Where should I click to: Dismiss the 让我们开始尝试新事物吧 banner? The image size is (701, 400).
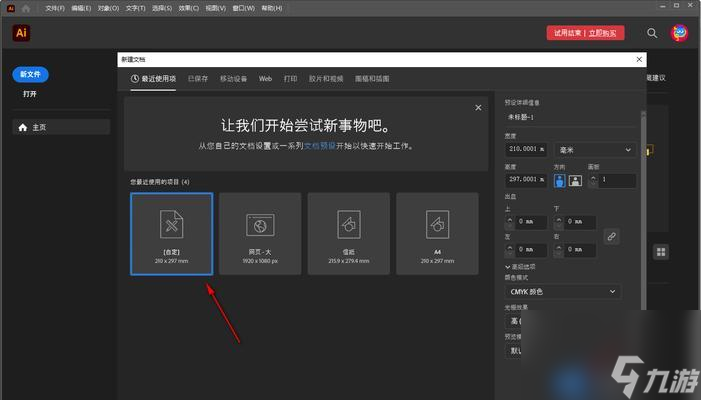point(478,107)
